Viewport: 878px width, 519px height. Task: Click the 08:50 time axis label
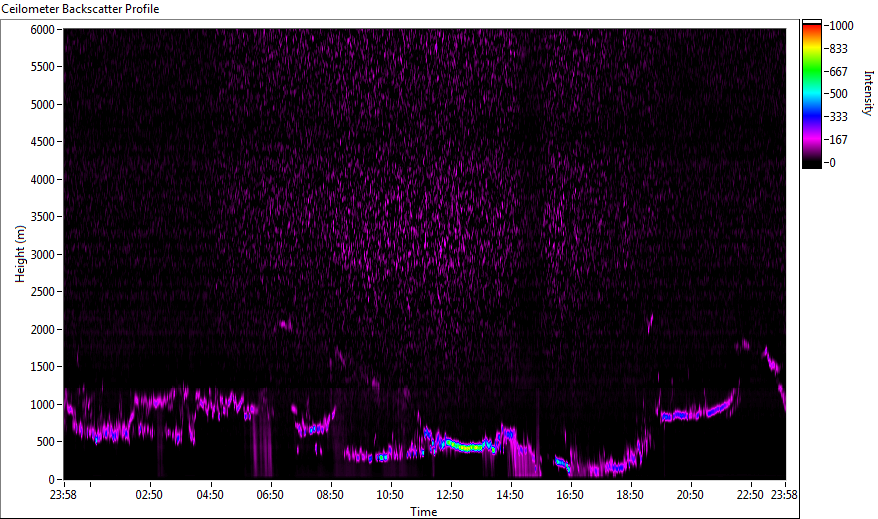pos(330,495)
